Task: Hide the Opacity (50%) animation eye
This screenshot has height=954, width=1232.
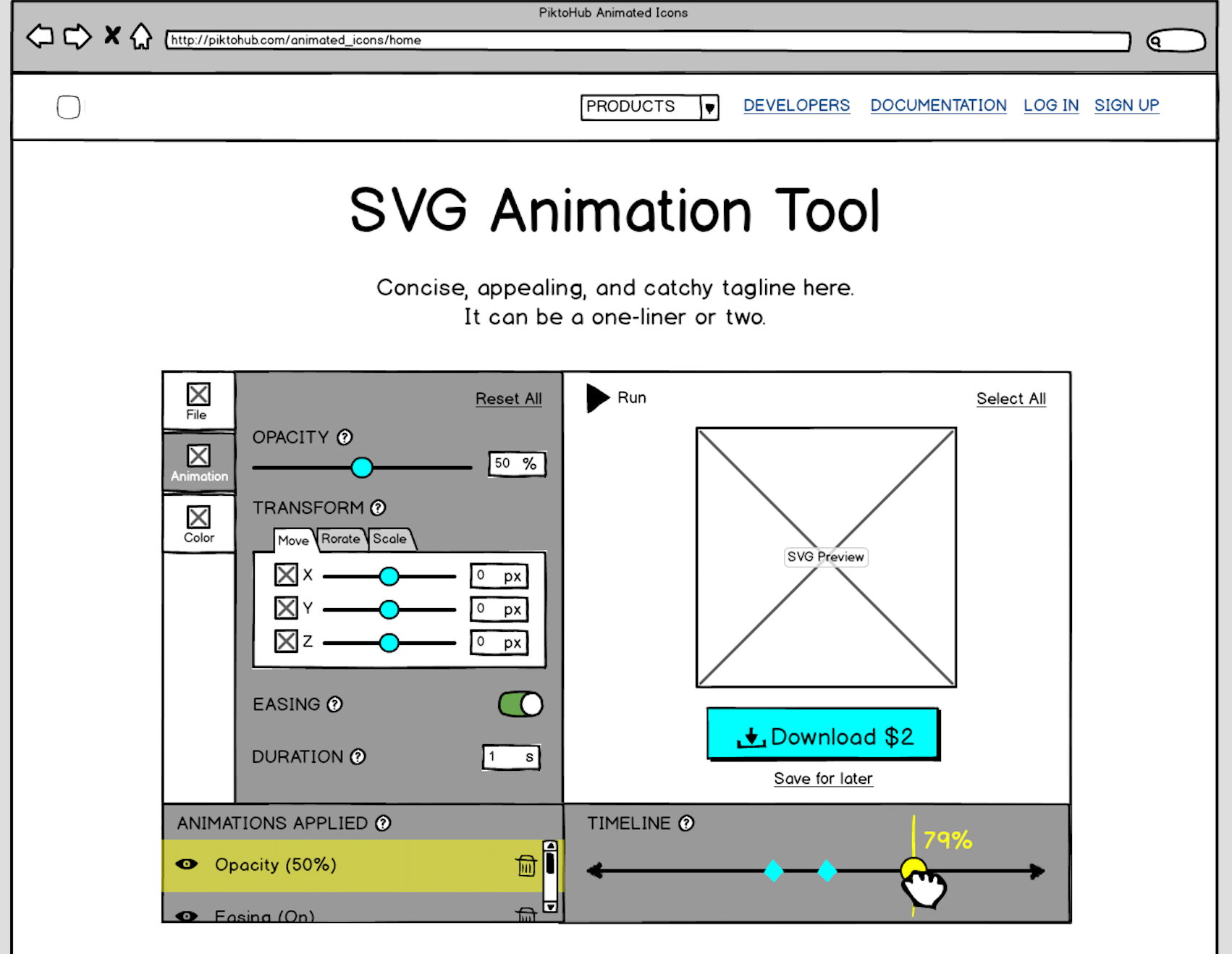Action: (x=187, y=864)
